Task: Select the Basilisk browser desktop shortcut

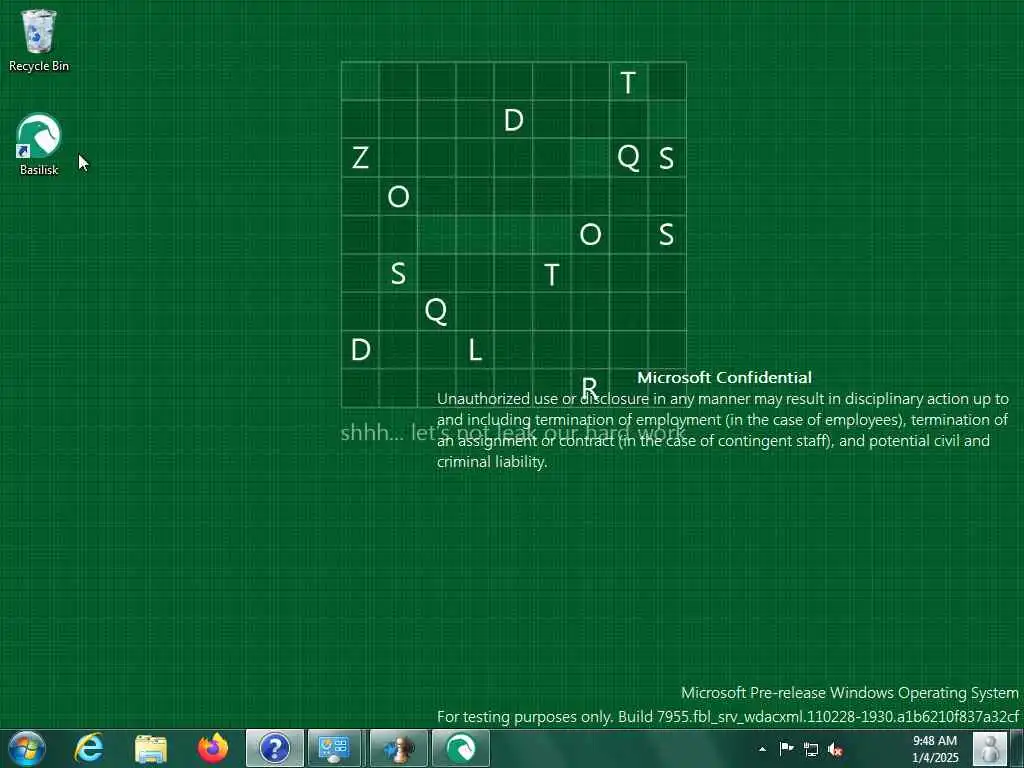Action: coord(39,144)
